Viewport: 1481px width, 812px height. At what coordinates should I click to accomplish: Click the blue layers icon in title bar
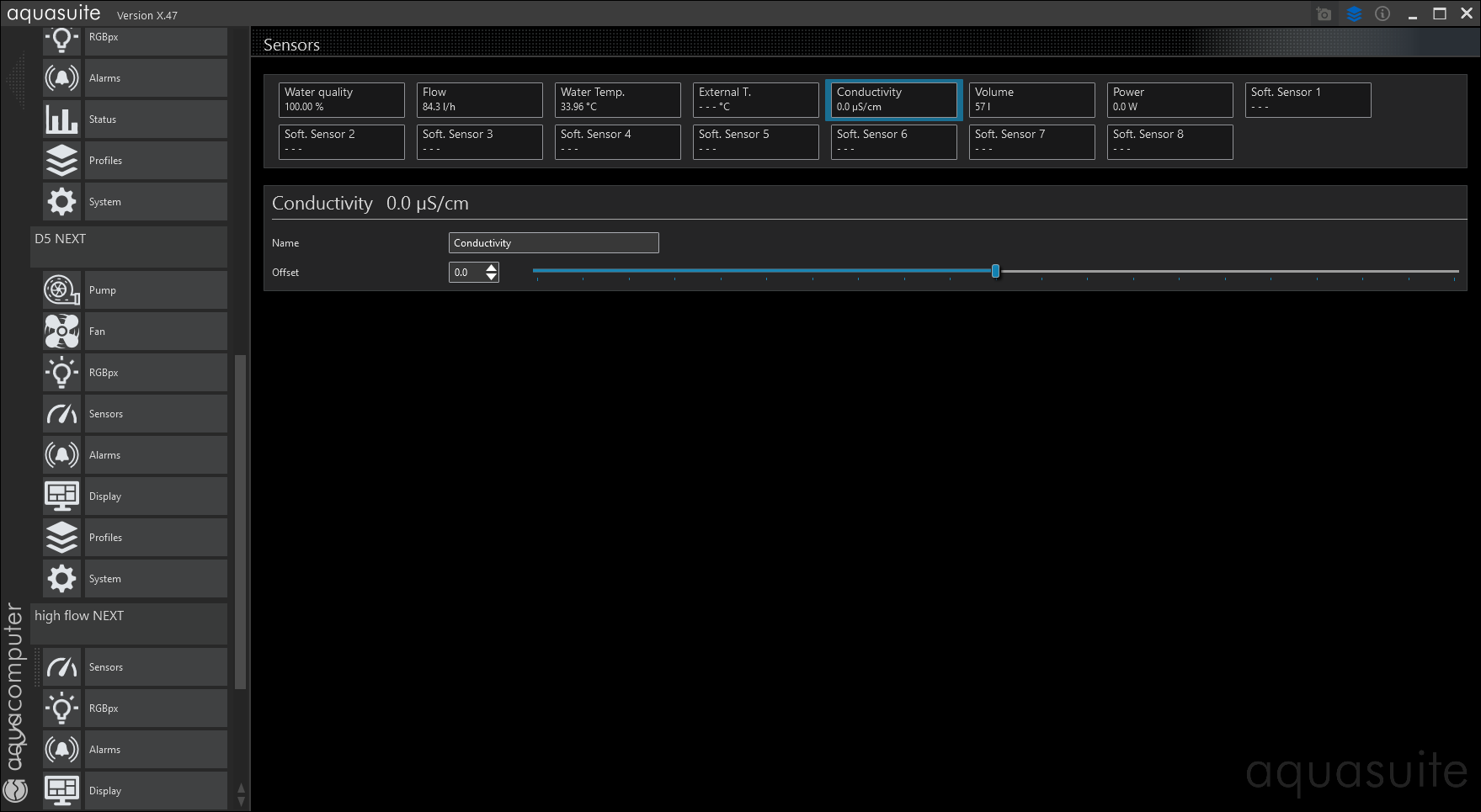tap(1354, 14)
